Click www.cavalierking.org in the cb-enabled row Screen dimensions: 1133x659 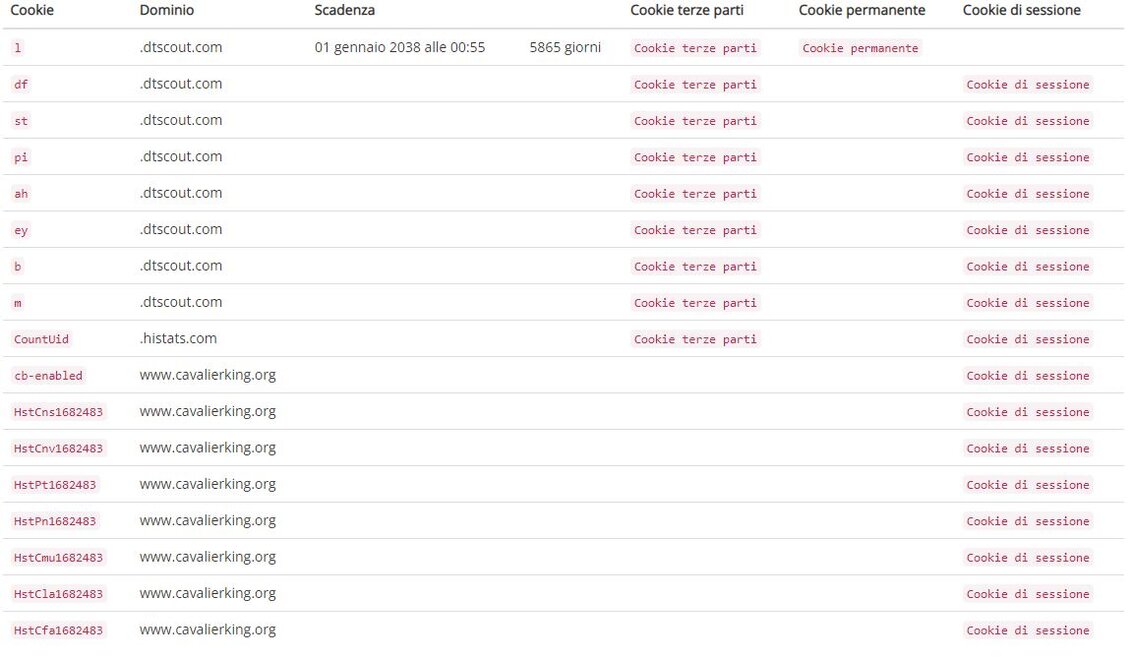point(207,375)
